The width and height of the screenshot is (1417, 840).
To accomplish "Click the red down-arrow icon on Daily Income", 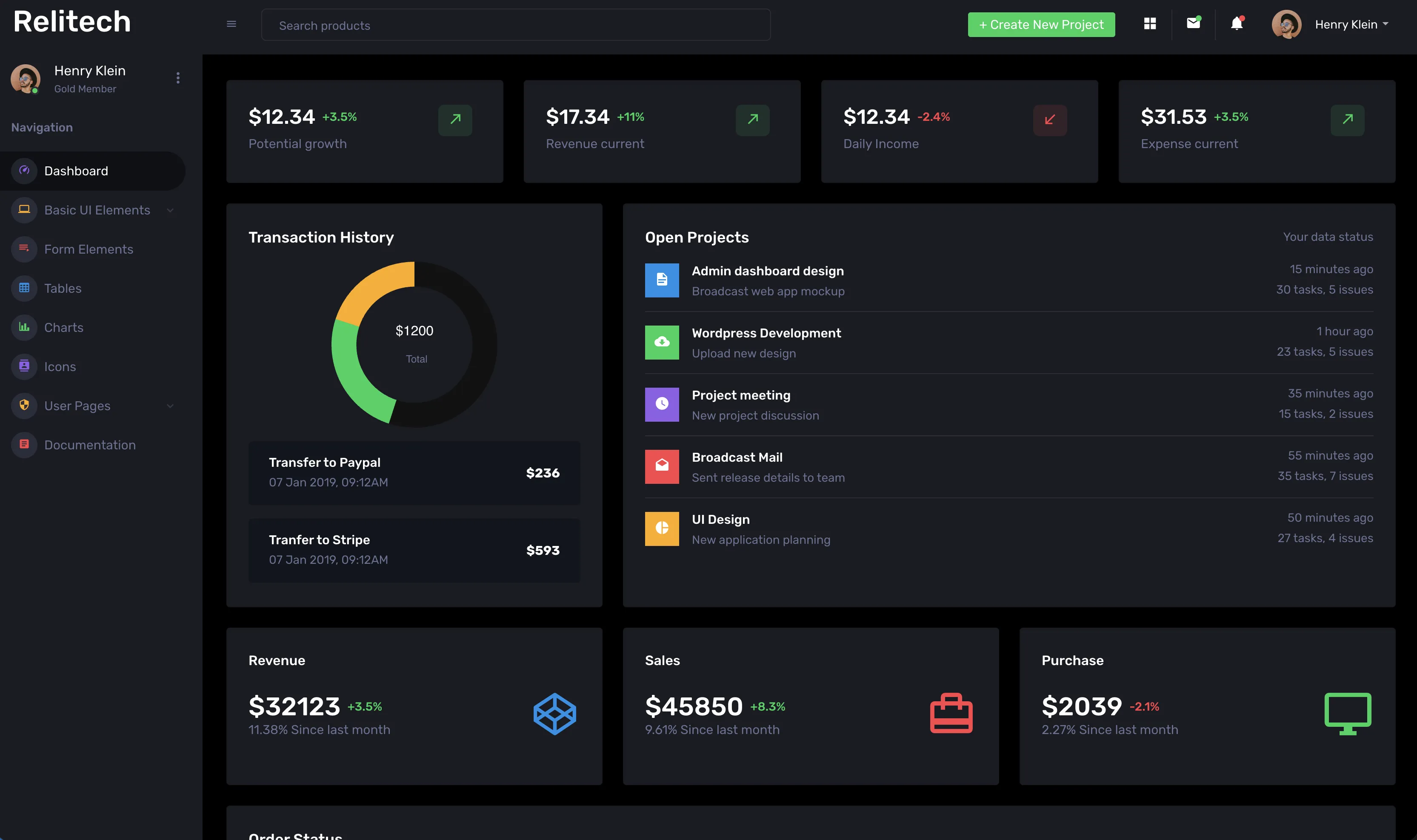I will [1050, 120].
